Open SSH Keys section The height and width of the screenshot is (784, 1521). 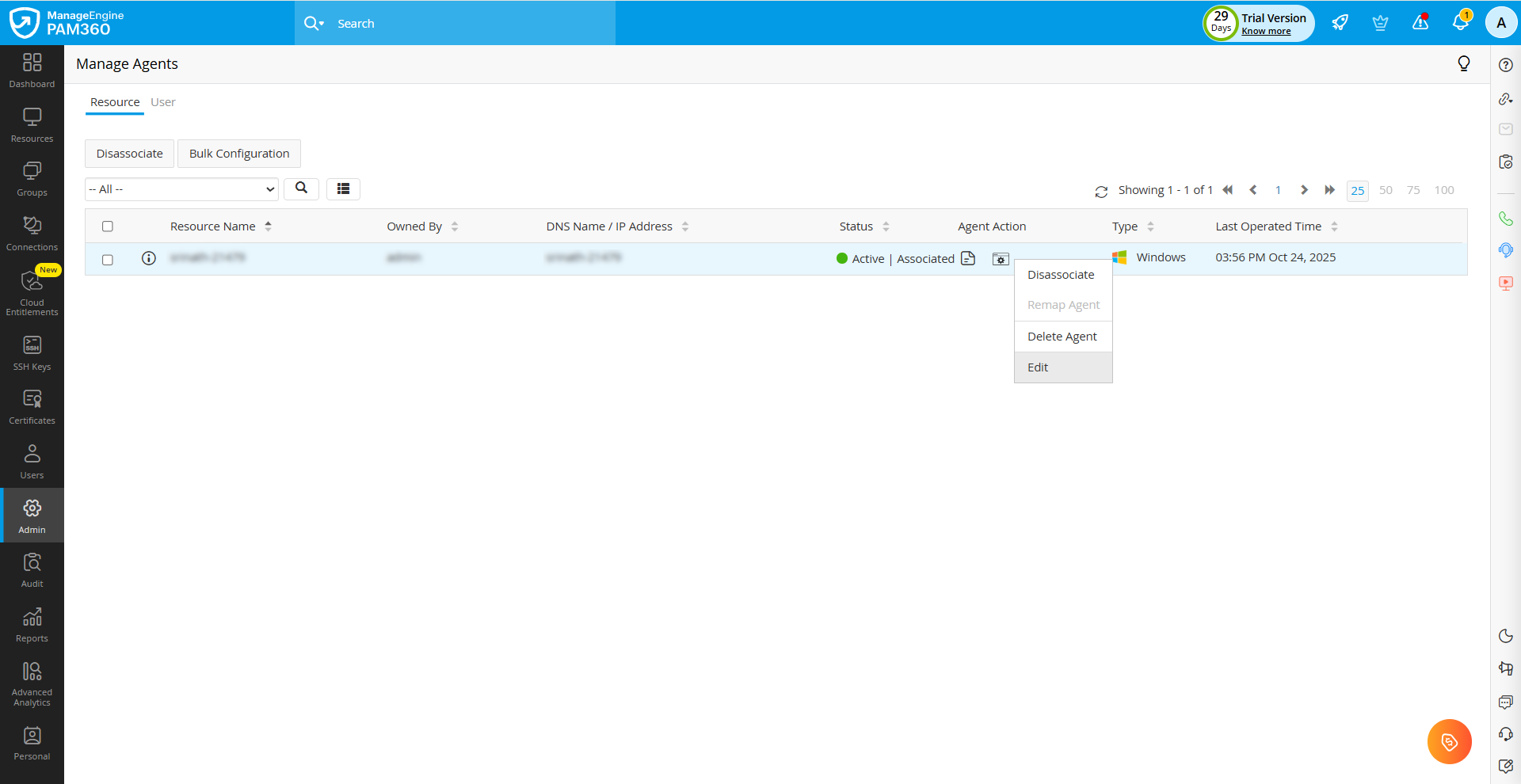[32, 353]
